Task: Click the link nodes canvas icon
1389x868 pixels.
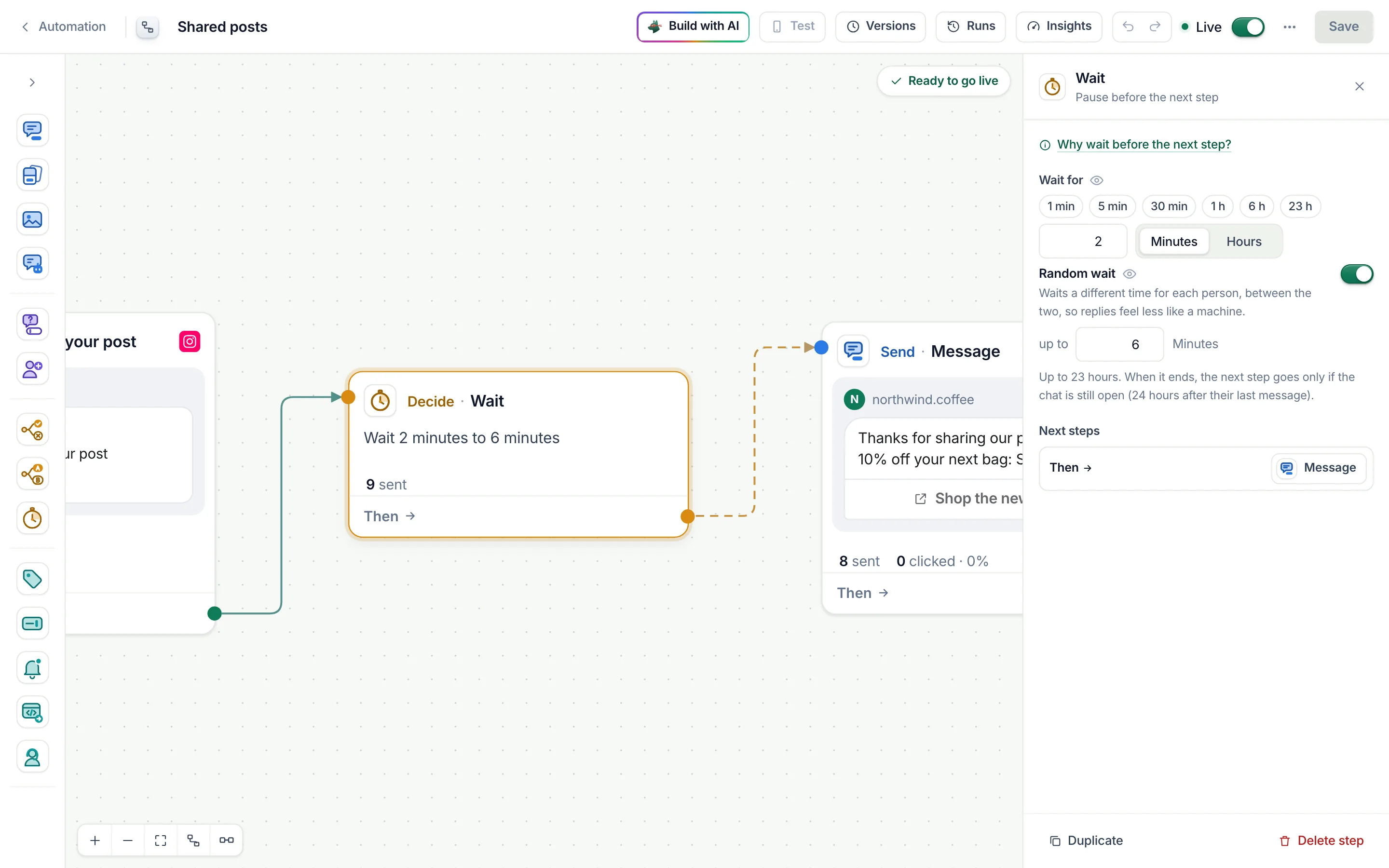Action: (226, 841)
